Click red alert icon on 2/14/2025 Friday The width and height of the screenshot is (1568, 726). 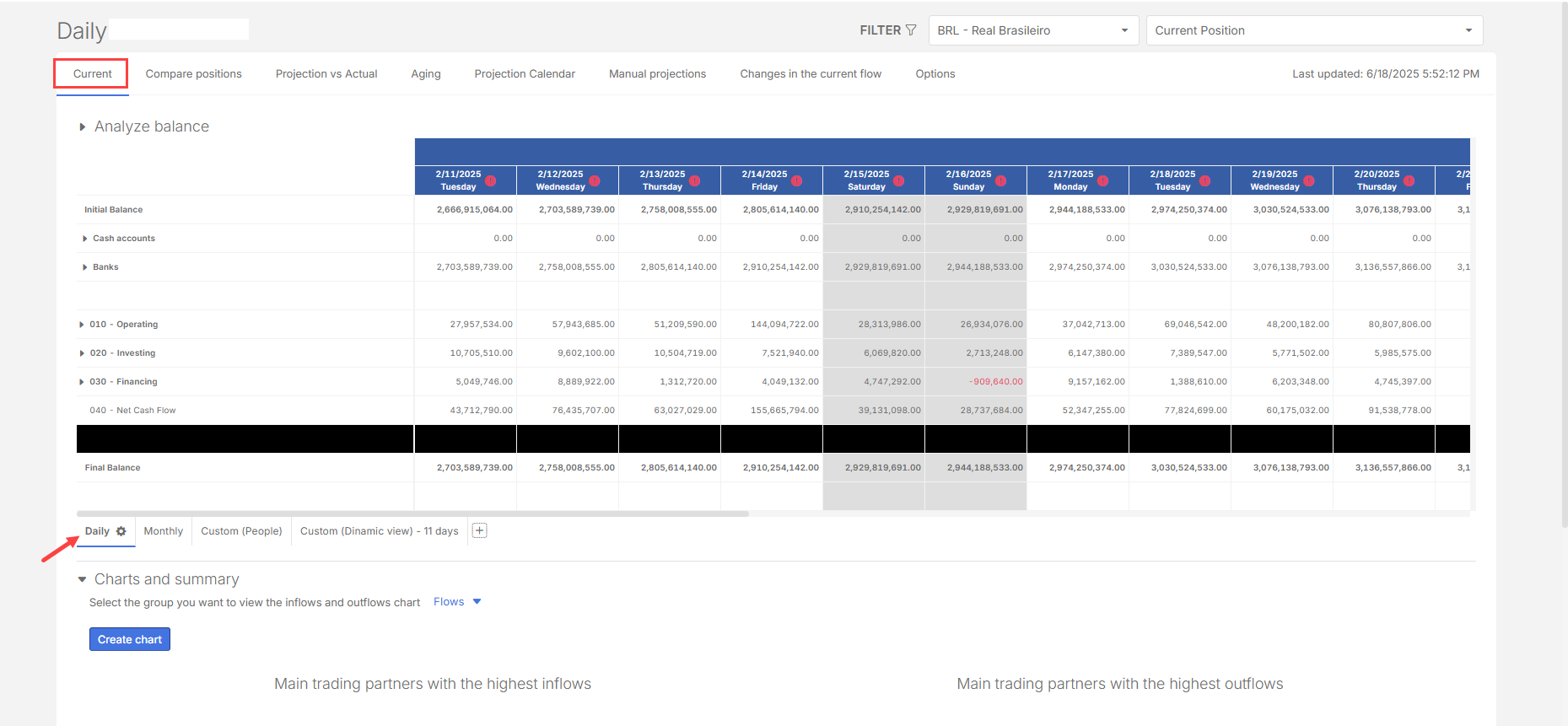pyautogui.click(x=796, y=180)
